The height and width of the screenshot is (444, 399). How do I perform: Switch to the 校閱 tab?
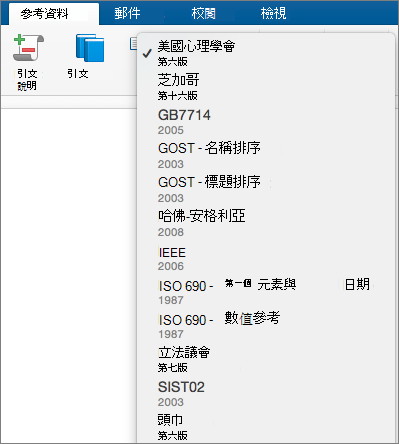(x=203, y=13)
